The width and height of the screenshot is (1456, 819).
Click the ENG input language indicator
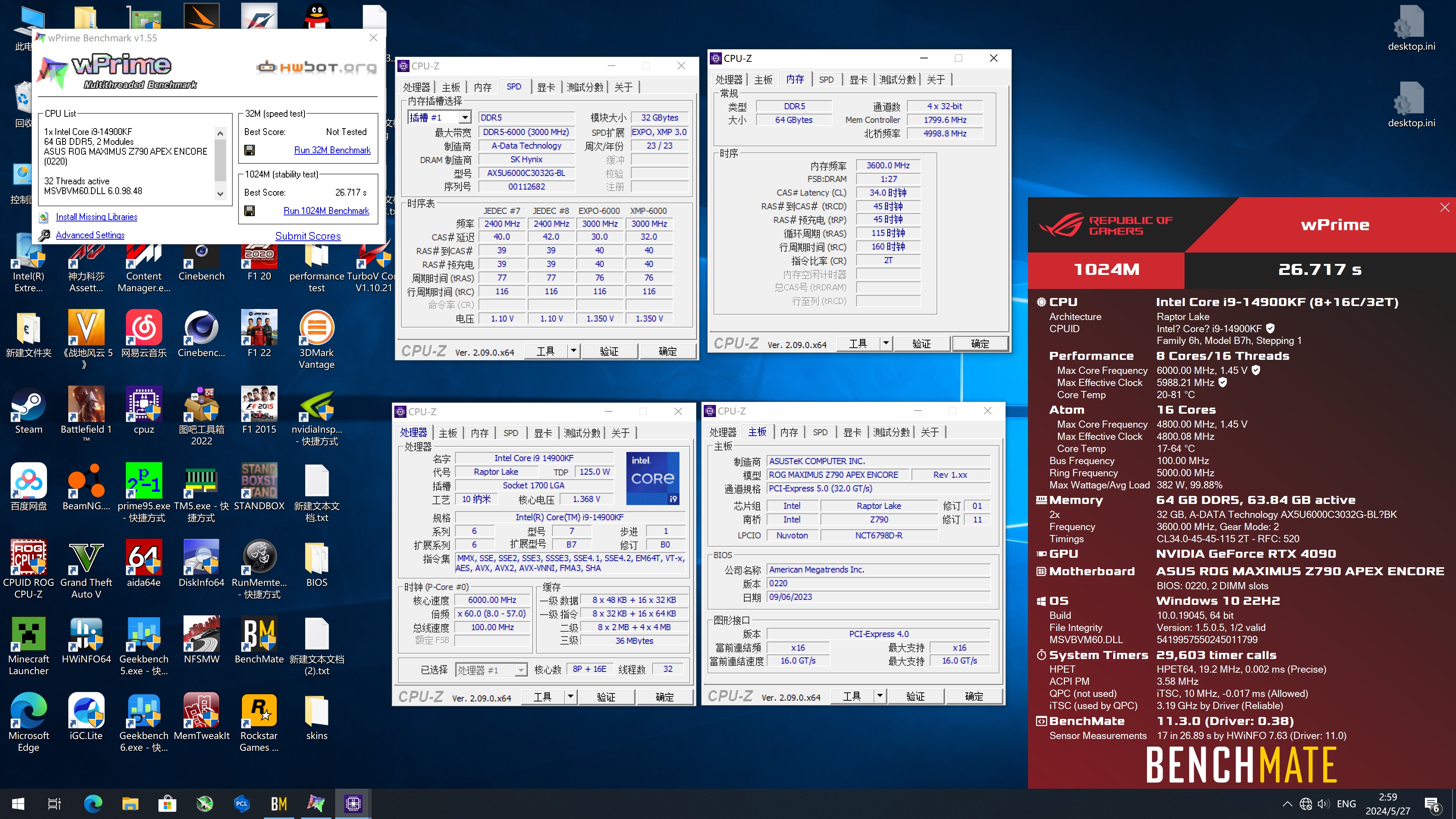point(1346,804)
